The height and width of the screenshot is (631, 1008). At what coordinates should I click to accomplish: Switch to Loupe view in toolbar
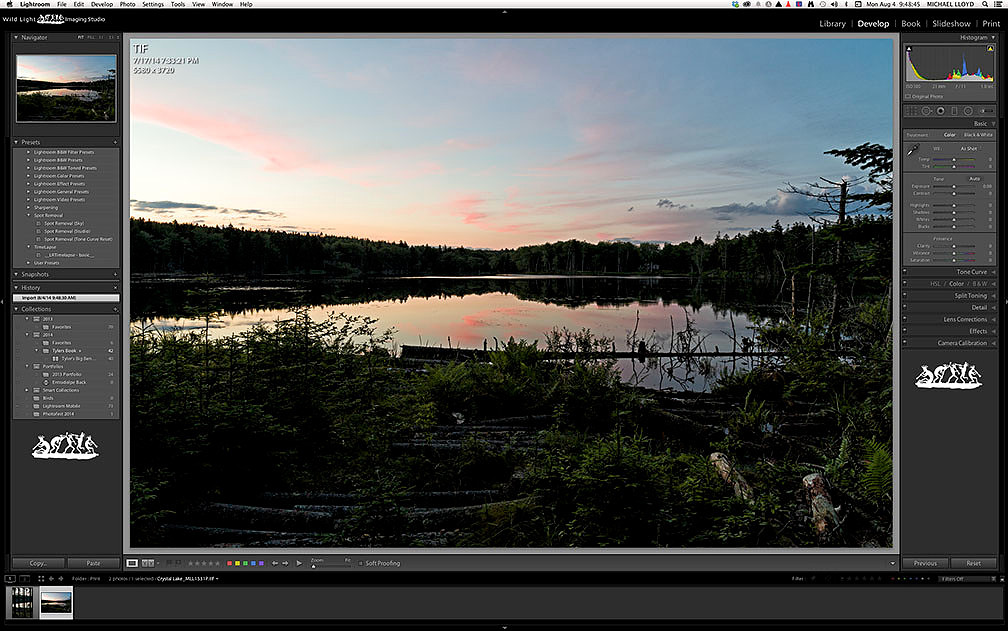click(x=132, y=563)
